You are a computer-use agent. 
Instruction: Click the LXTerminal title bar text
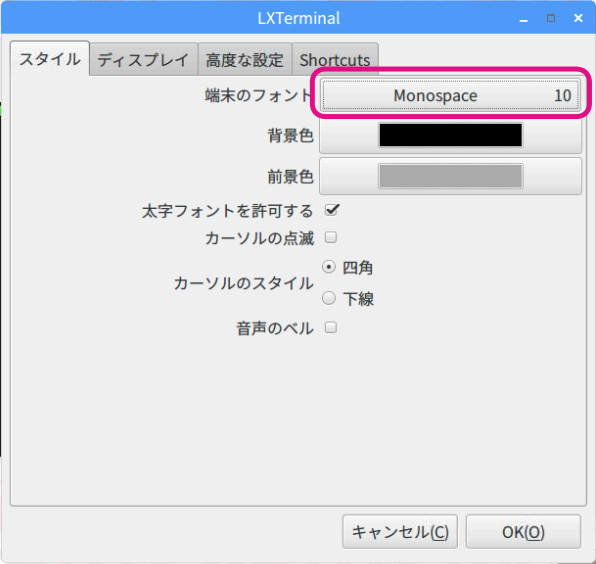[299, 18]
